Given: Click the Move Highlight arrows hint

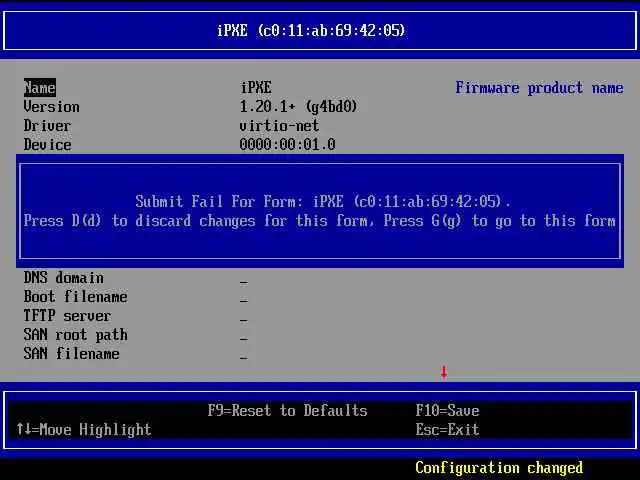Looking at the screenshot, I should point(84,430).
